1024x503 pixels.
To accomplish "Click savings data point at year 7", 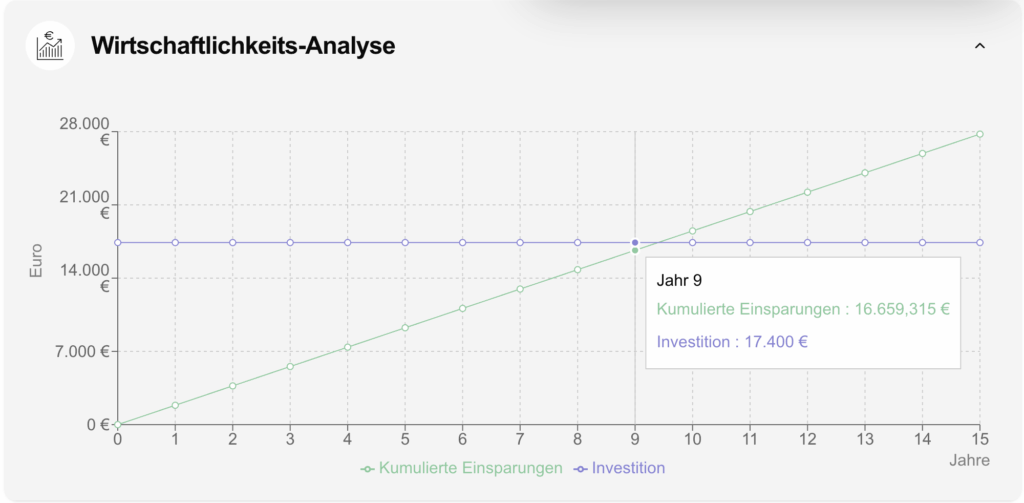I will pyautogui.click(x=520, y=289).
